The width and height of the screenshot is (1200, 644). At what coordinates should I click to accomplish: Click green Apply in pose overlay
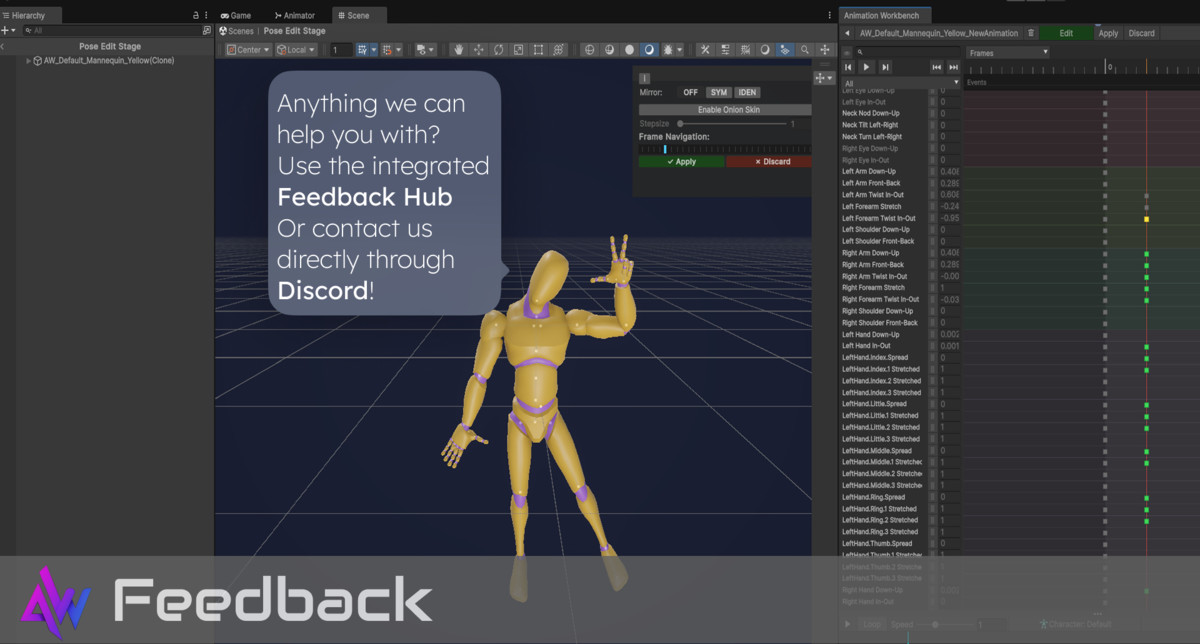tap(681, 162)
